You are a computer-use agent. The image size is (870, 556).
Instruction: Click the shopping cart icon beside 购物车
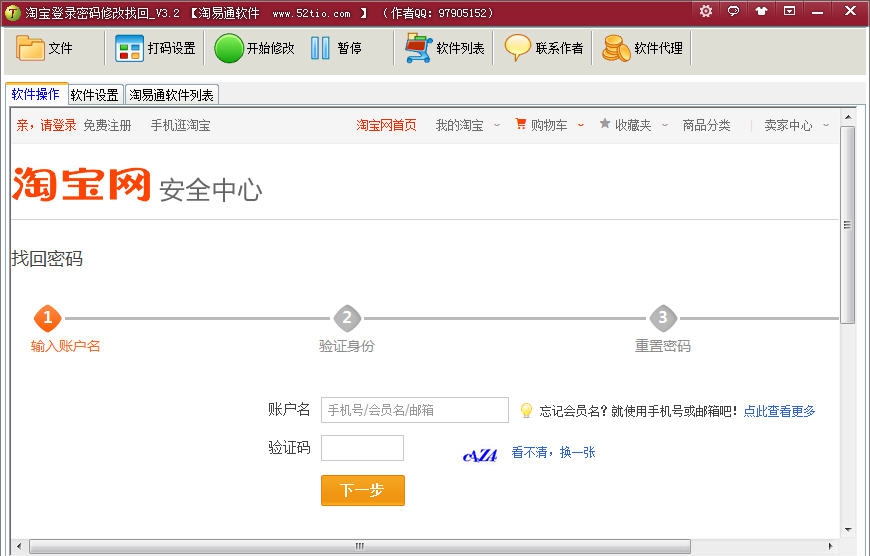point(520,124)
